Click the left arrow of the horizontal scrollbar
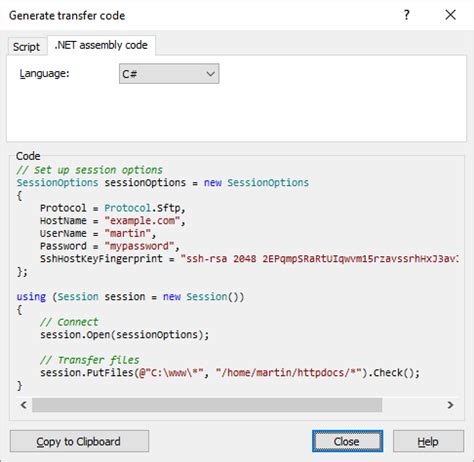474x462 pixels. click(x=24, y=405)
